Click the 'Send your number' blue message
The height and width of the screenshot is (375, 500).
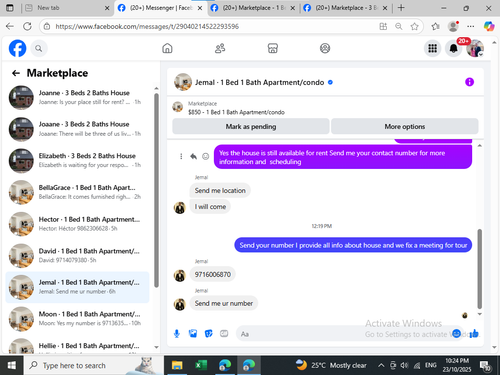(x=353, y=245)
